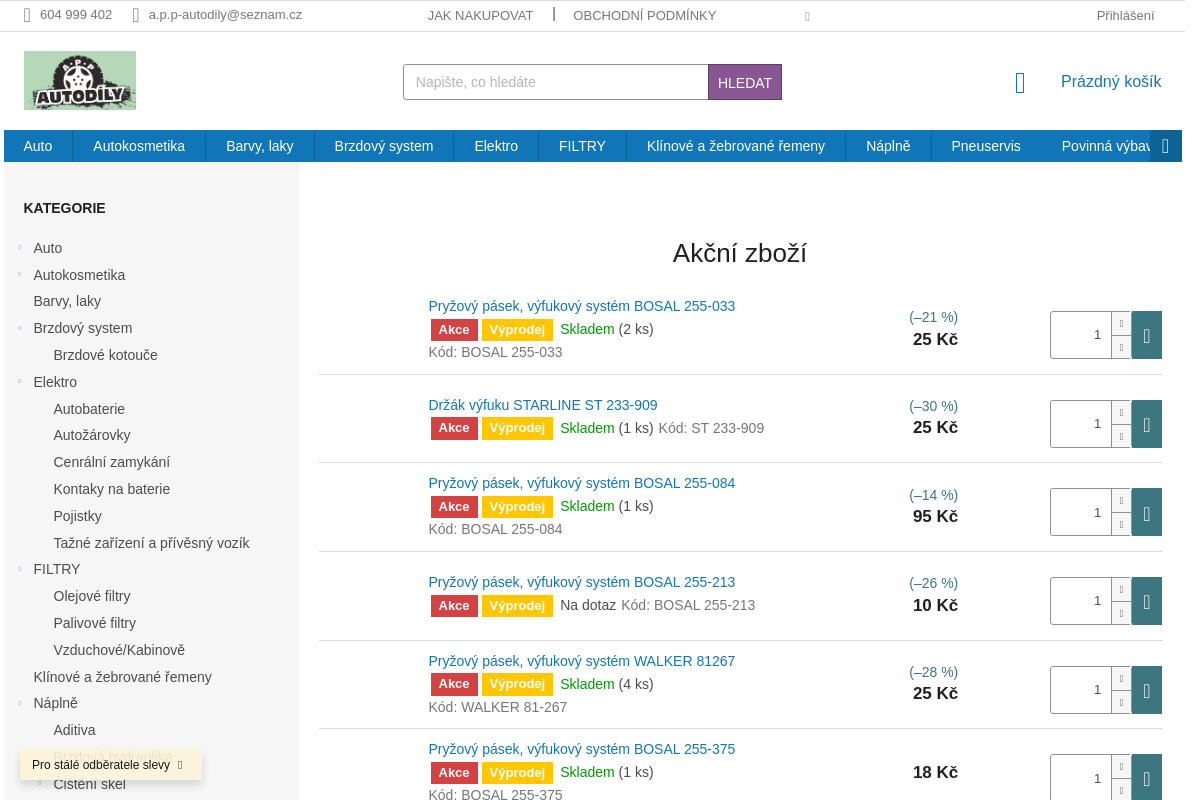Select Kontaky na baterie in sidebar

112,489
